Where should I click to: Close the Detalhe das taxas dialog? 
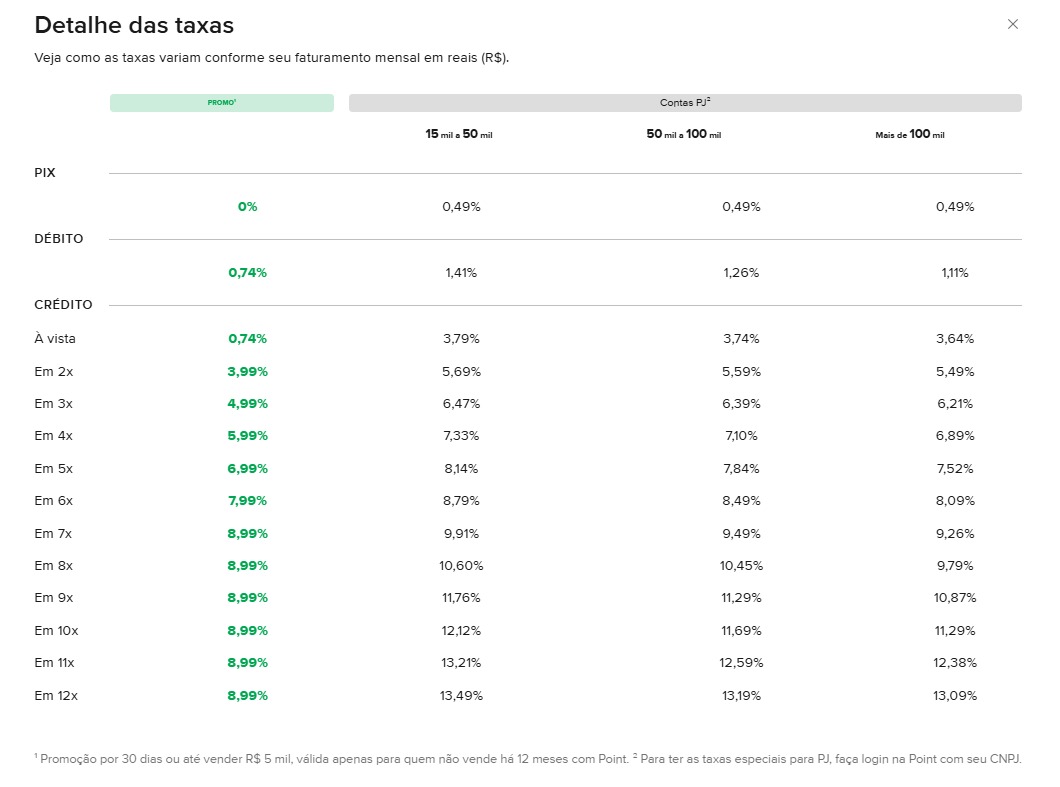click(x=1012, y=24)
